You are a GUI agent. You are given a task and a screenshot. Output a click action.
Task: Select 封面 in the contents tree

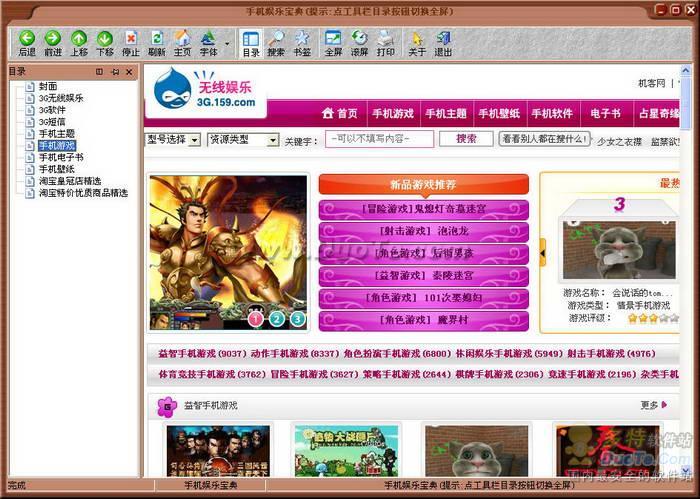[x=48, y=86]
